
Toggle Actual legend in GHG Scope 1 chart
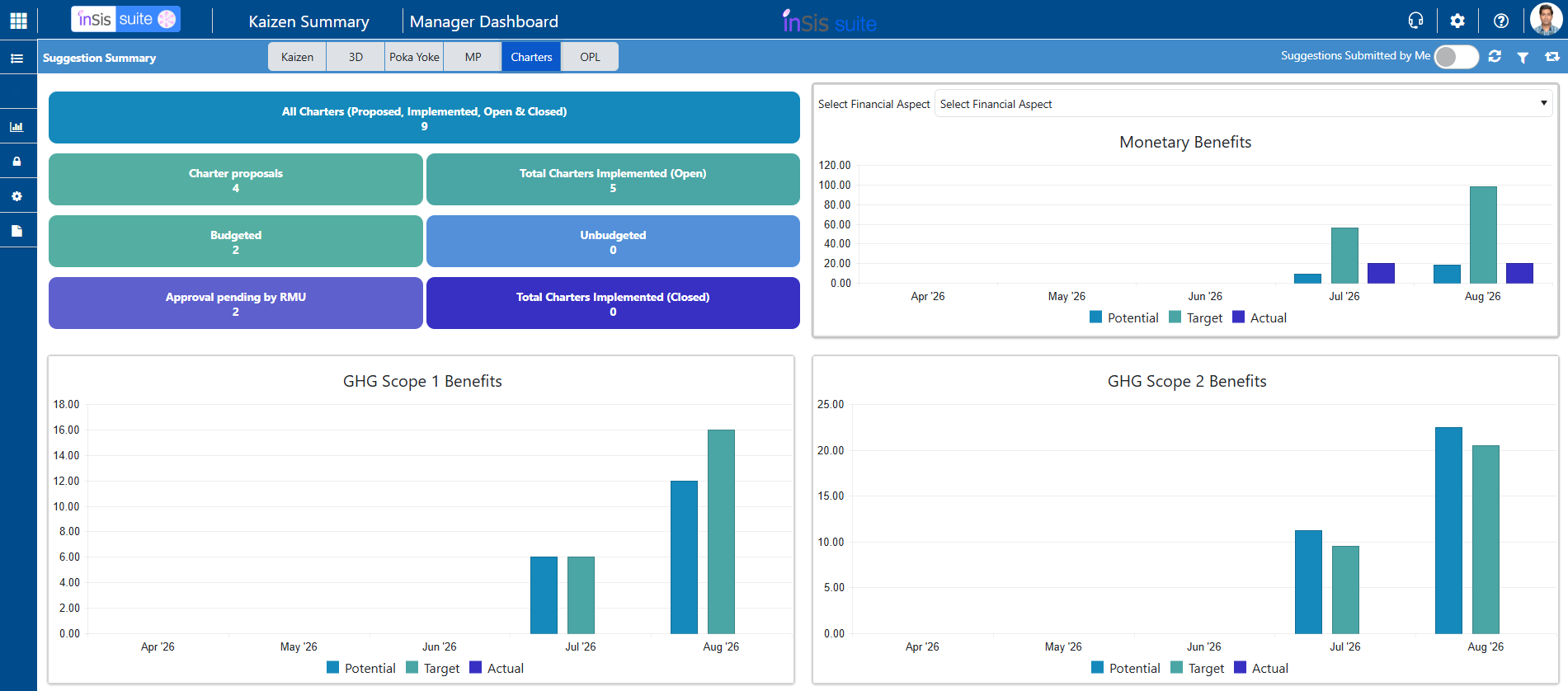tap(497, 668)
